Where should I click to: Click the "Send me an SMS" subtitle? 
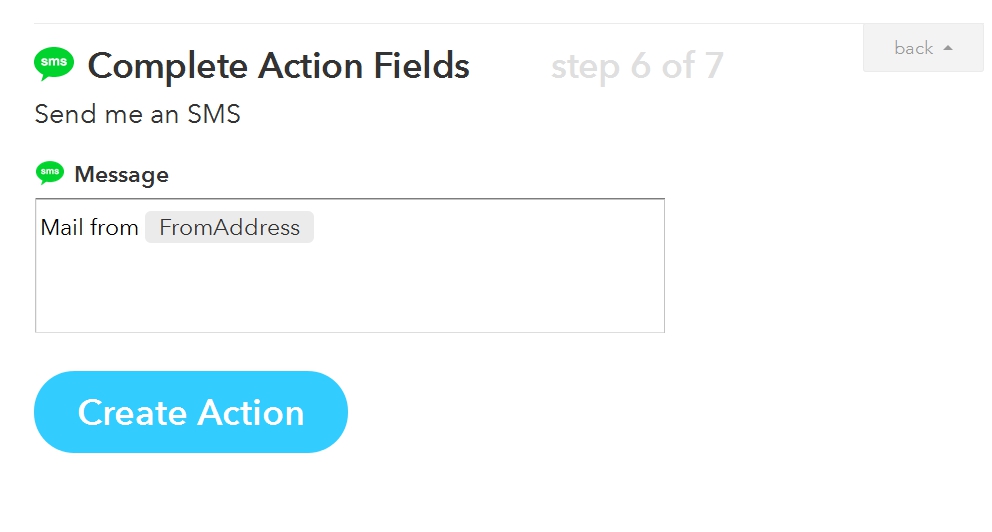[137, 114]
